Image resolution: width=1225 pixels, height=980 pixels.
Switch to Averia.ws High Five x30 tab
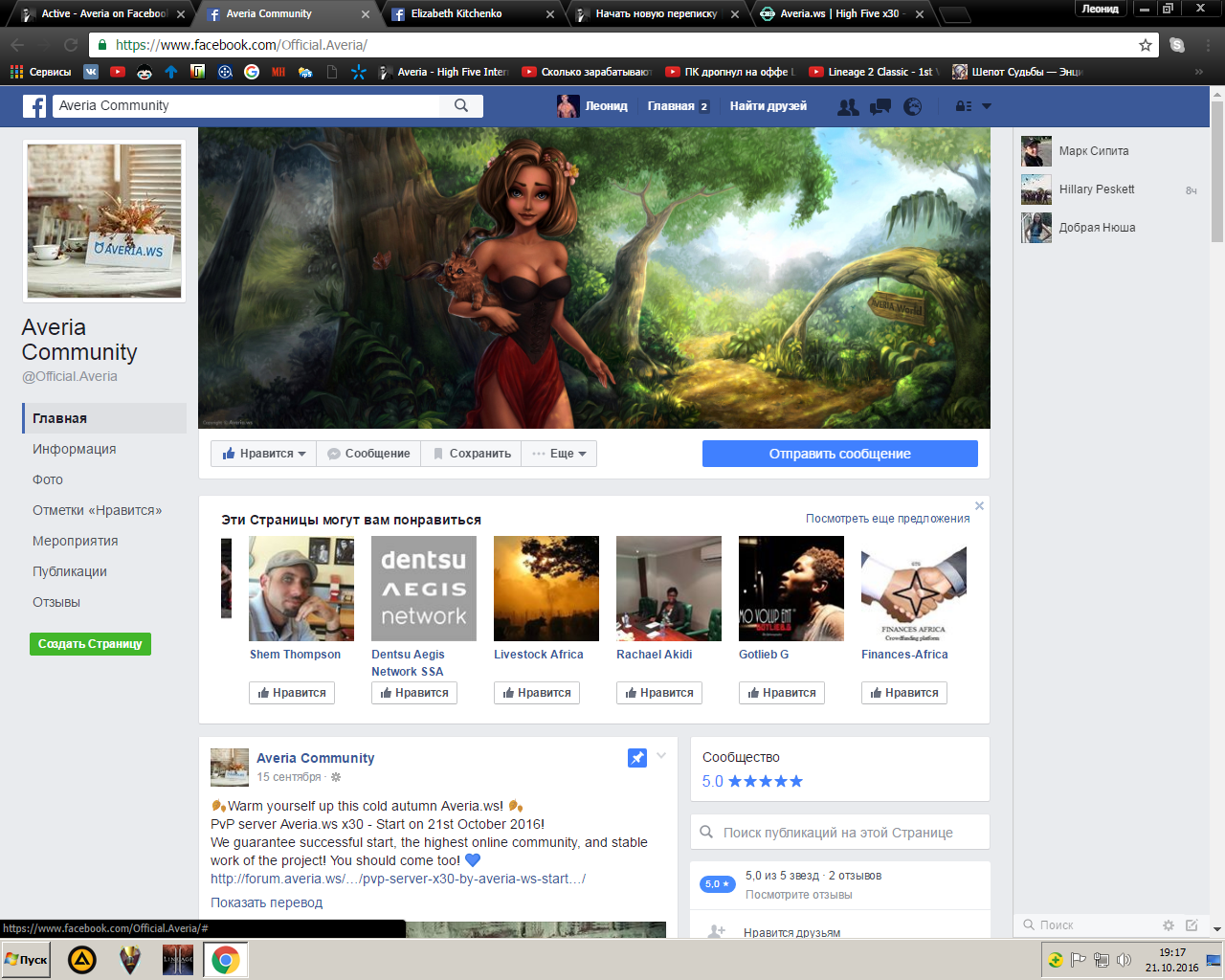842,14
